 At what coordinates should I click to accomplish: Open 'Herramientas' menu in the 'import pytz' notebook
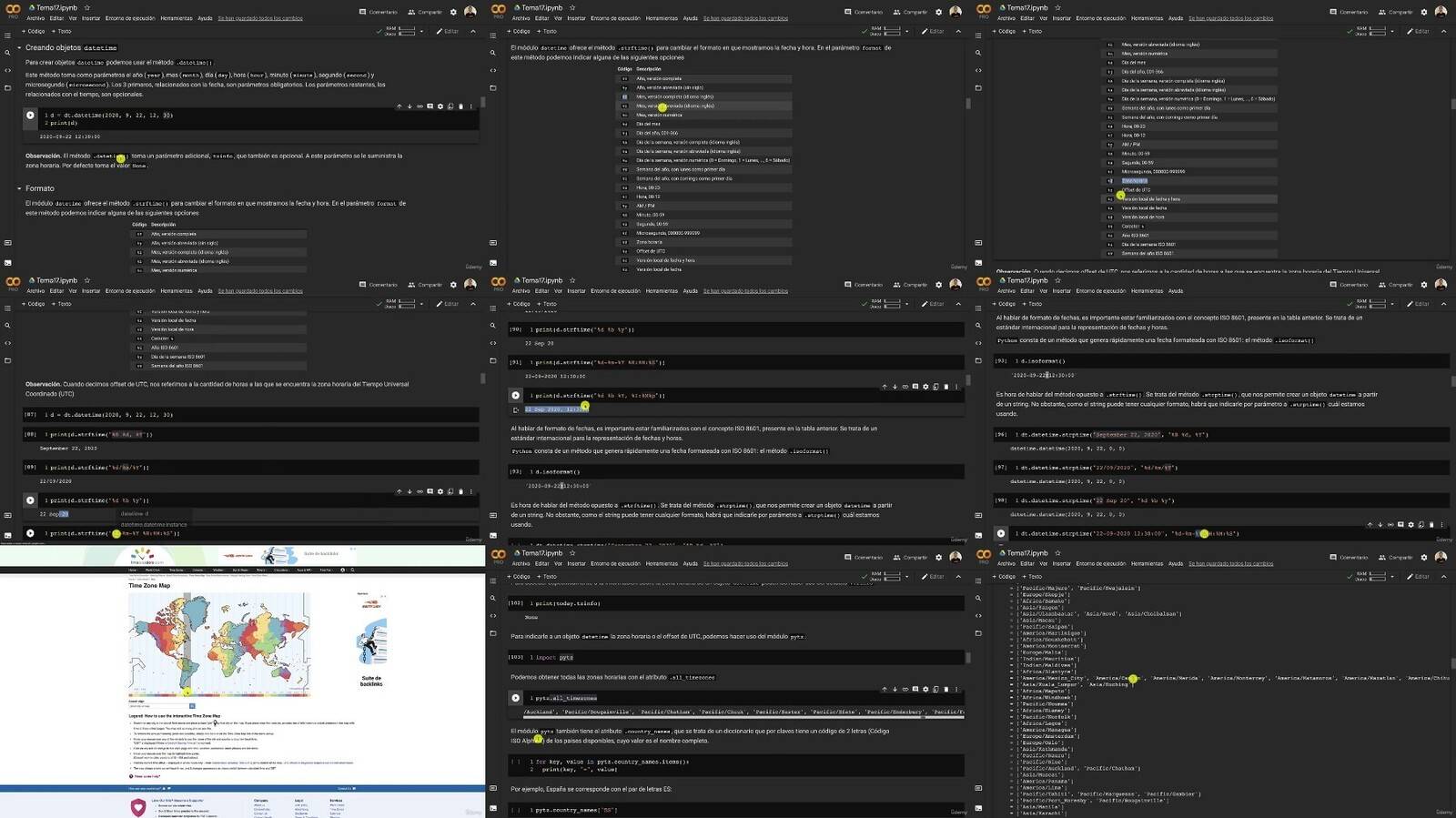pyautogui.click(x=662, y=563)
